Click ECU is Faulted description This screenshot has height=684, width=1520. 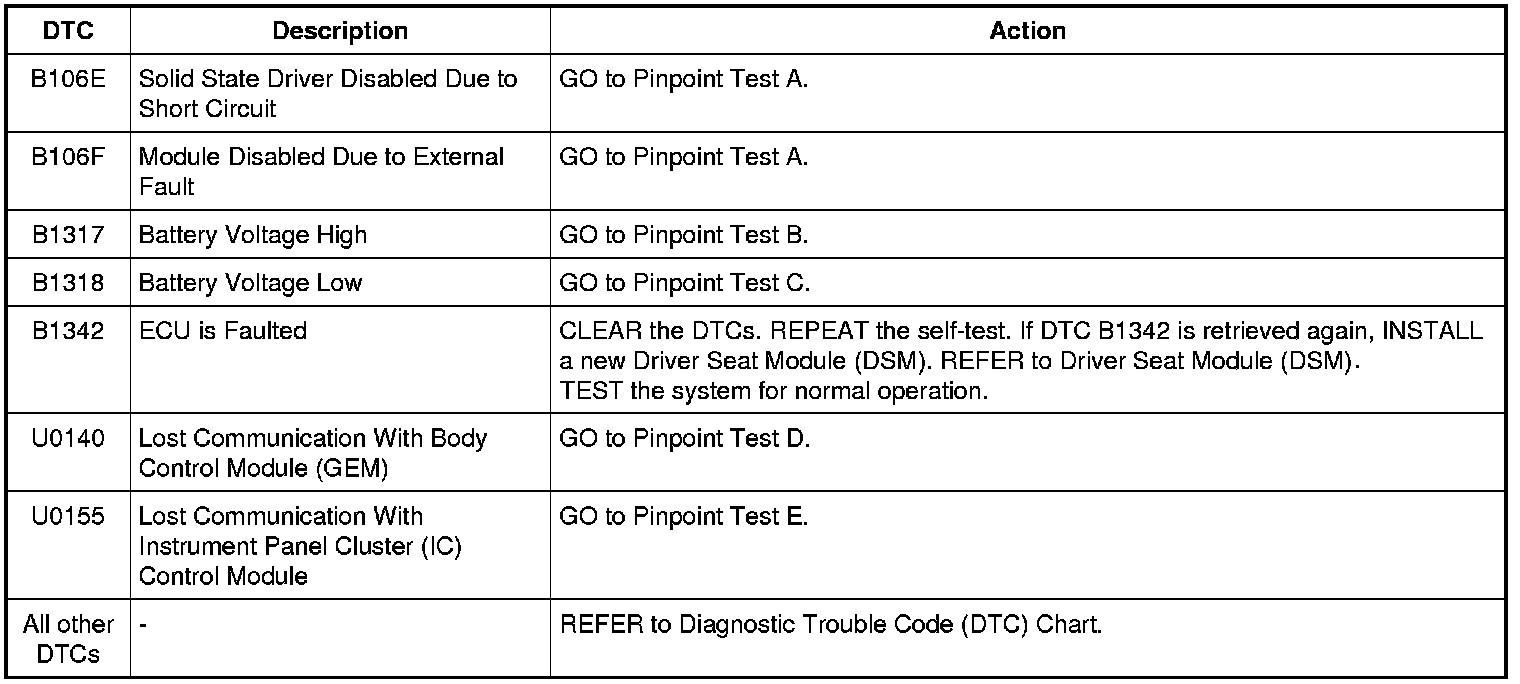pos(222,331)
